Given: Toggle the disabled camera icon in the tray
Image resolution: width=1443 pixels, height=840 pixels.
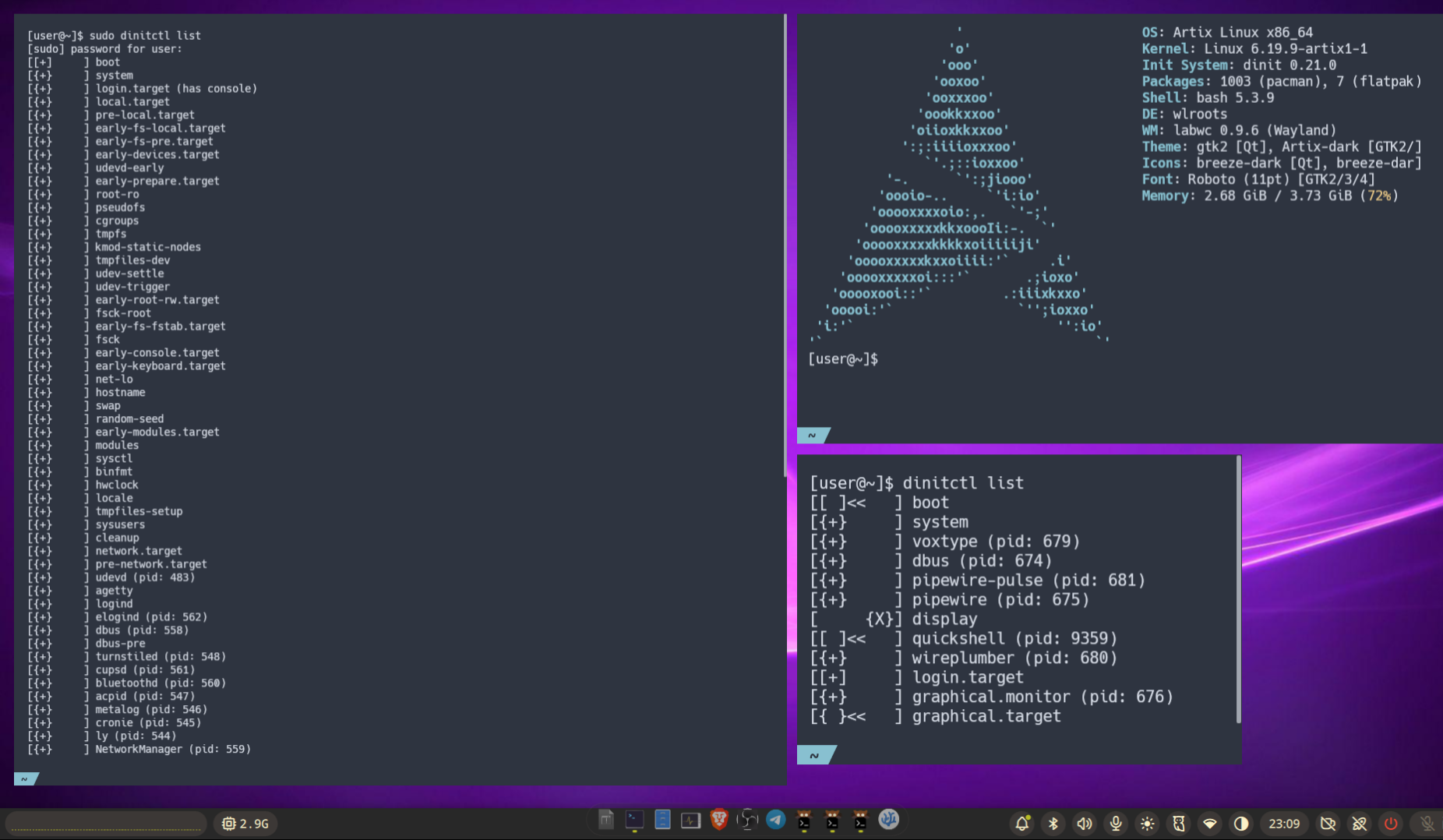Looking at the screenshot, I should pos(1328,823).
